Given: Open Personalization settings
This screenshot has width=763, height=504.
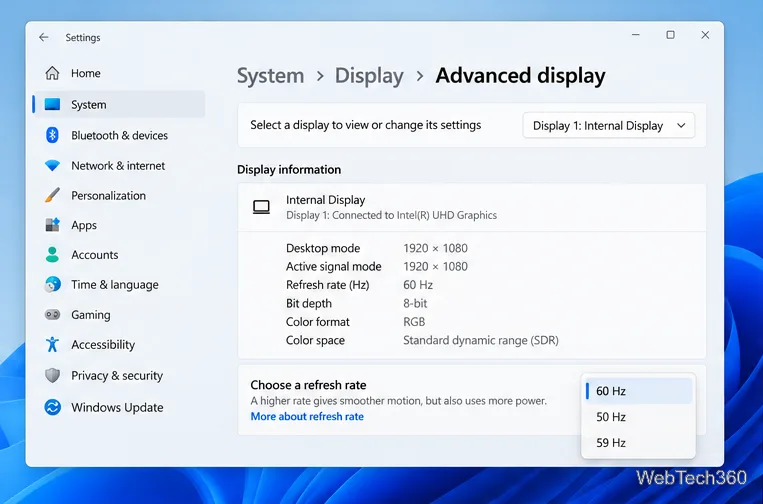Looking at the screenshot, I should pos(119,196).
